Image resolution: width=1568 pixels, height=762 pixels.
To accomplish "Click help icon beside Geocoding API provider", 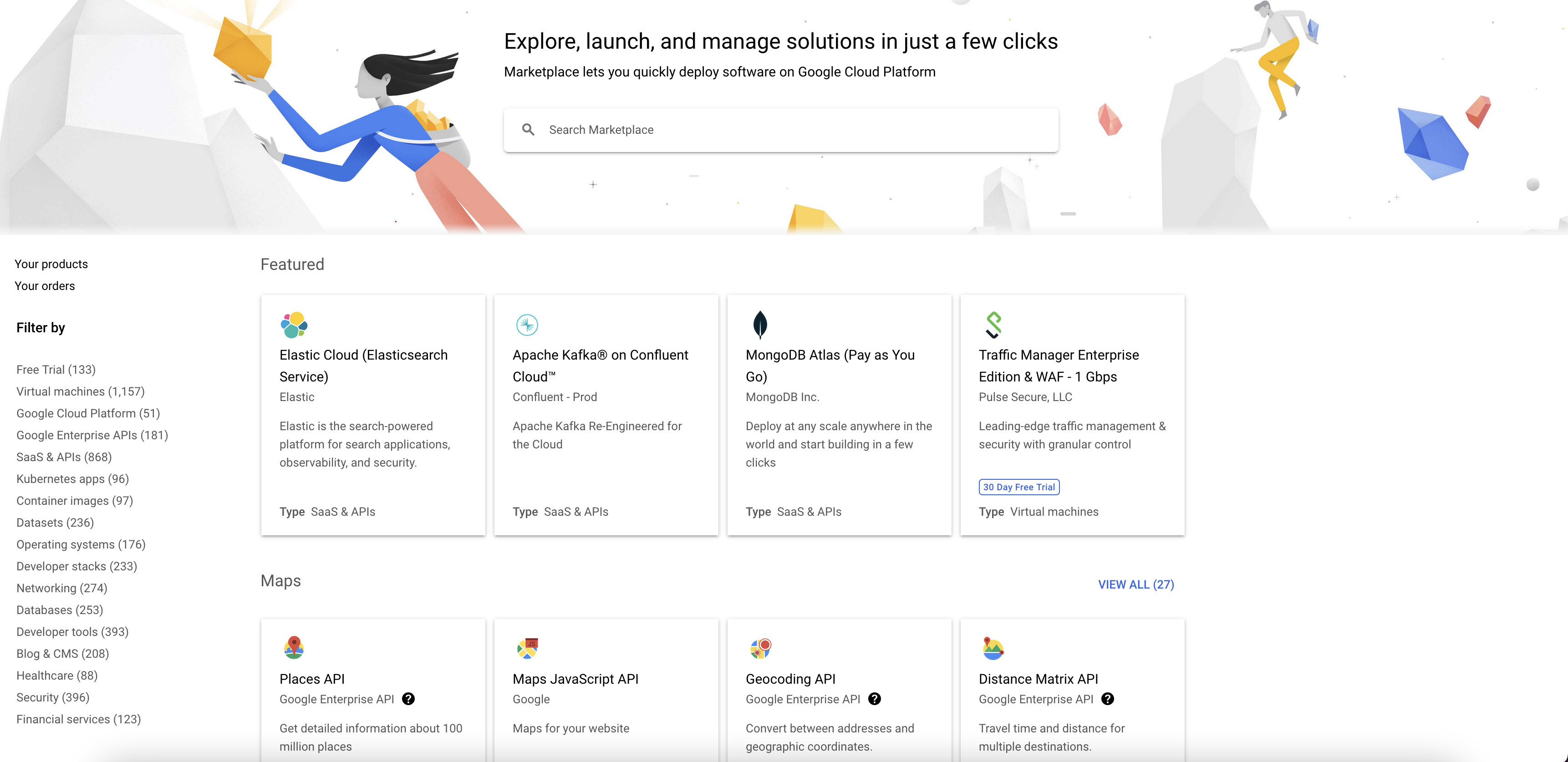I will point(874,699).
